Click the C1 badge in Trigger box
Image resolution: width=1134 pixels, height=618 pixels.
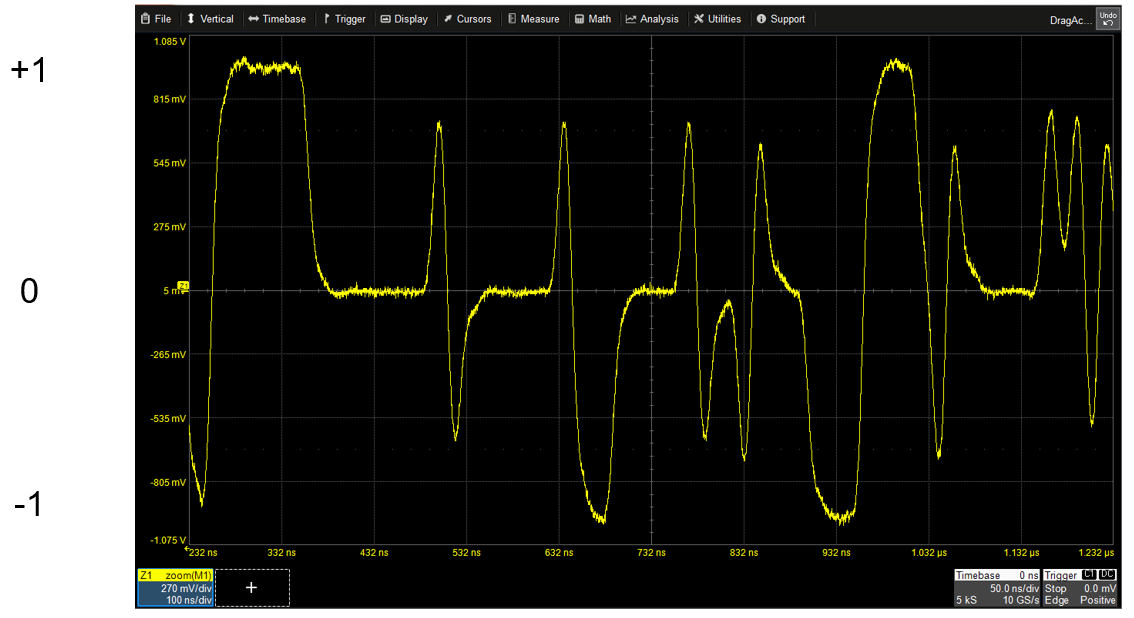coord(1089,575)
